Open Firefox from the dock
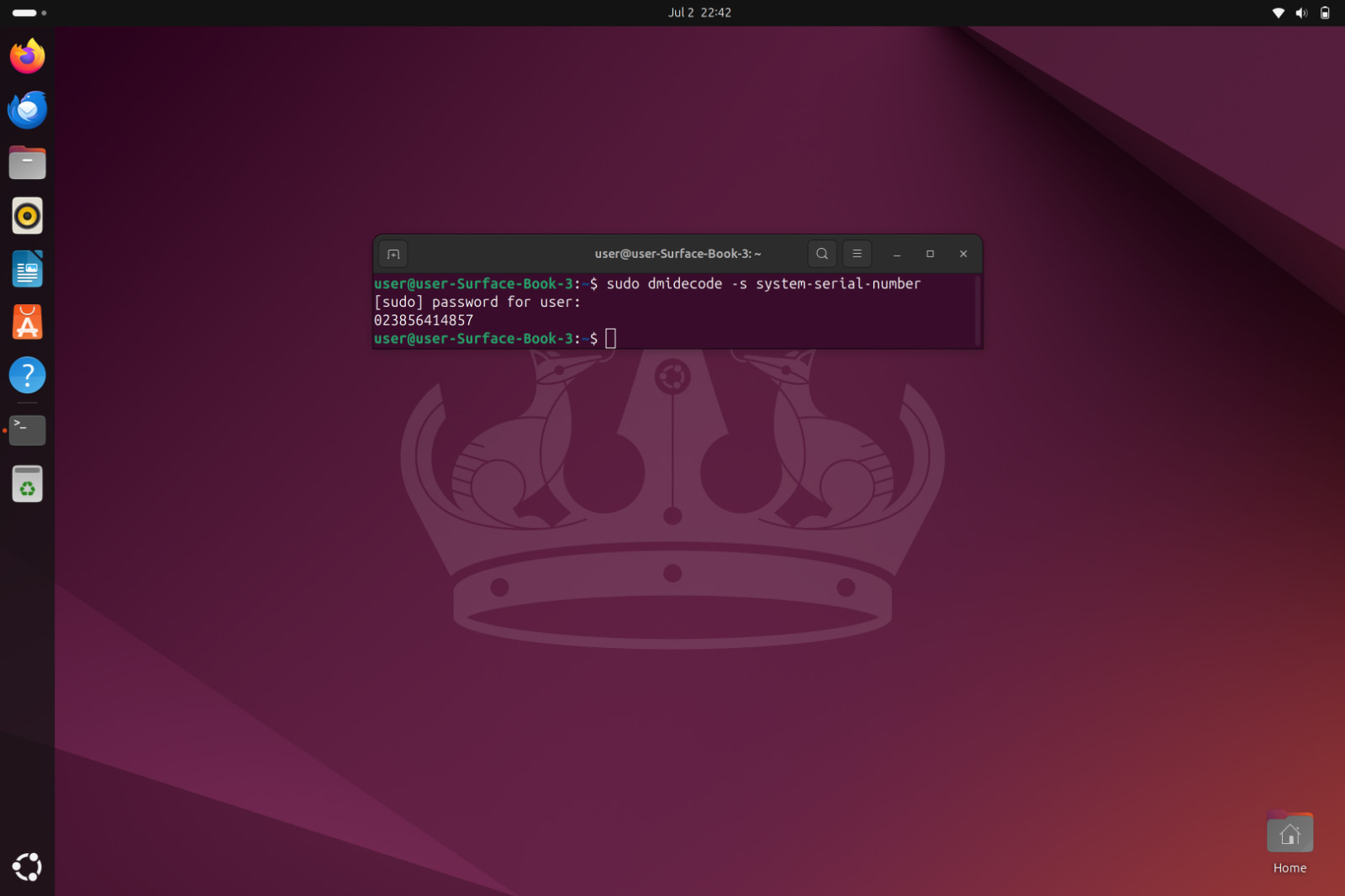The height and width of the screenshot is (896, 1345). coord(28,56)
